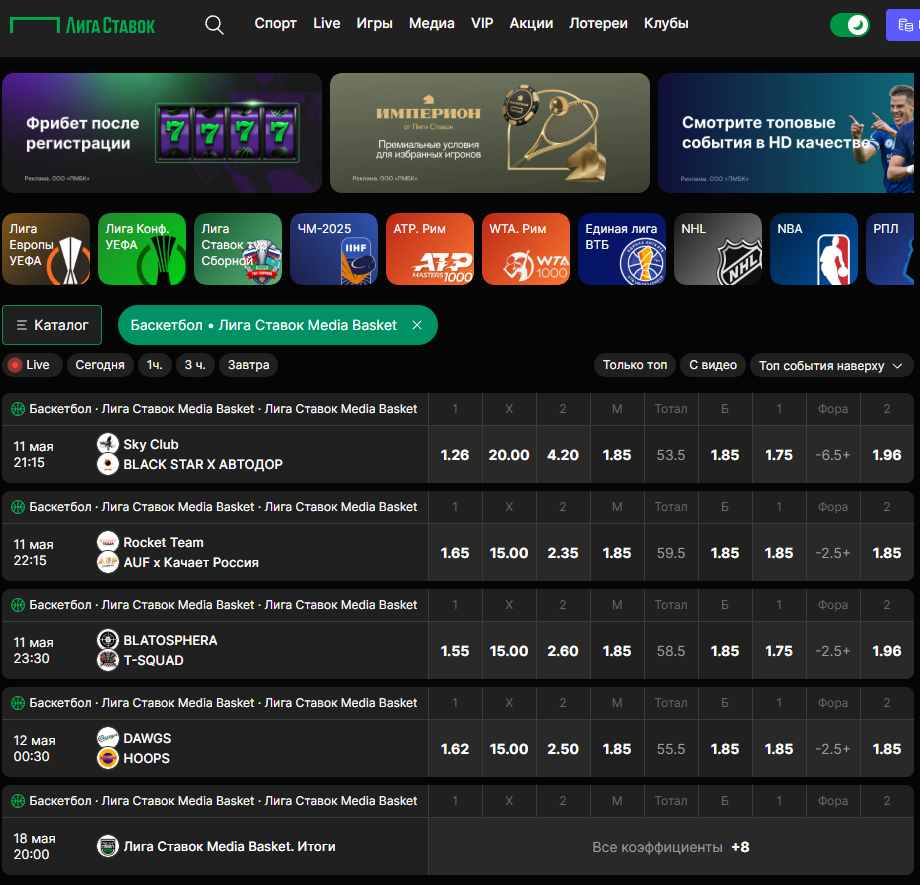Open the Игры menu item
920x885 pixels.
374,23
